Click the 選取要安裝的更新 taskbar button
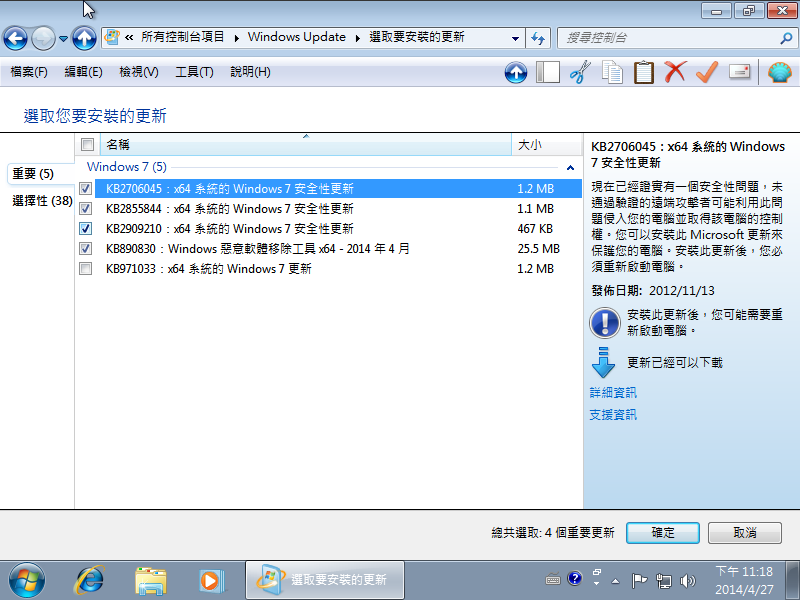The width and height of the screenshot is (800, 600). click(325, 580)
